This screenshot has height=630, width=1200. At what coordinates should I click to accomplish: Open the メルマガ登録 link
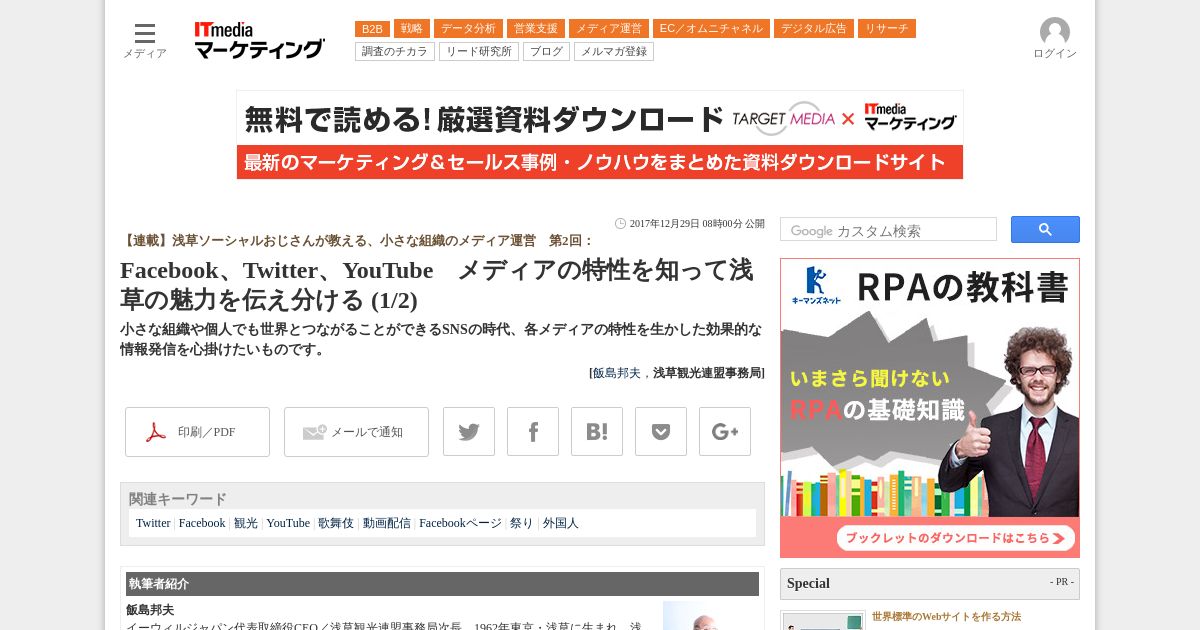pos(614,51)
